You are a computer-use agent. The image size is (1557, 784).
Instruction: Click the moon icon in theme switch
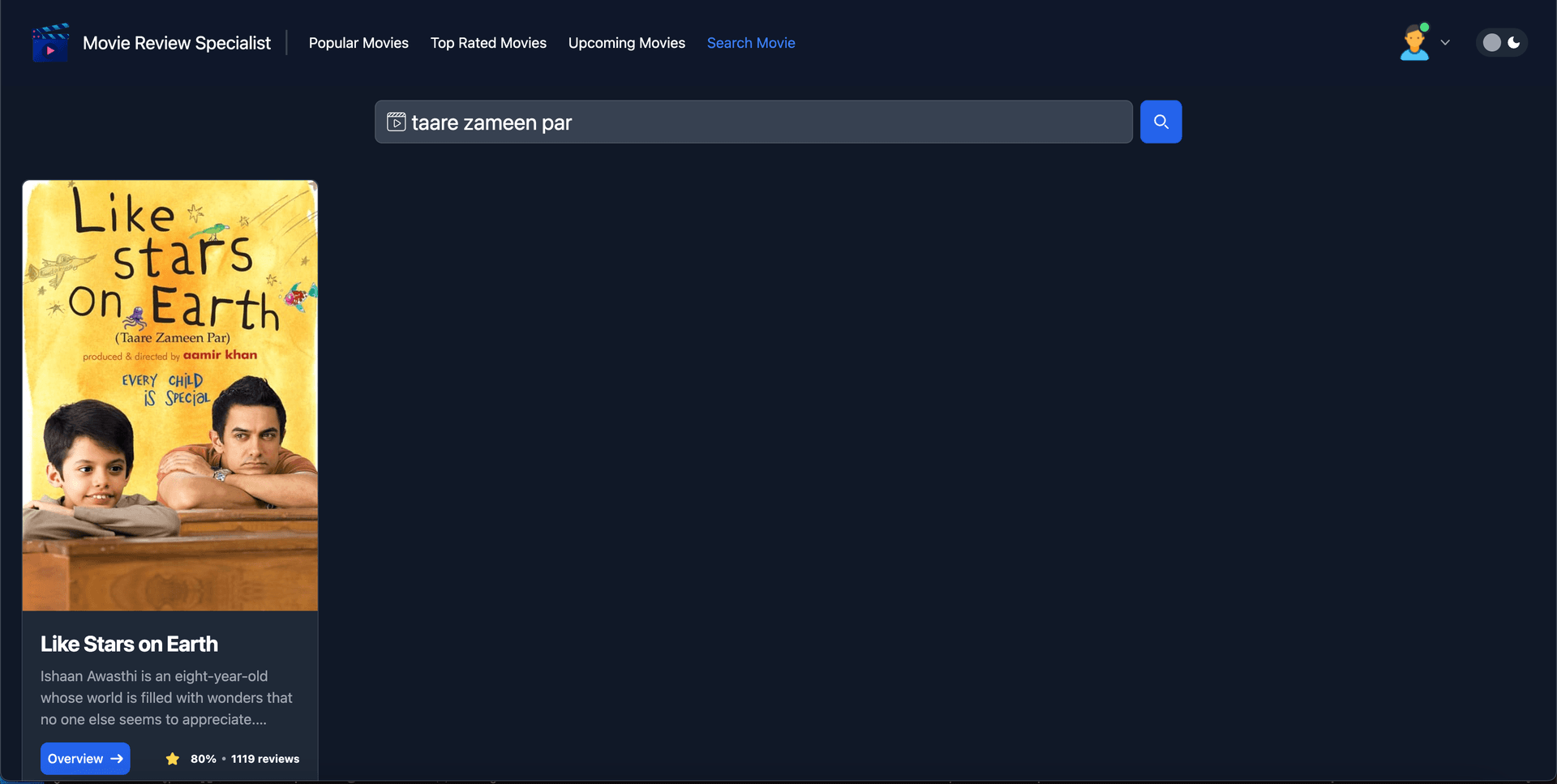coord(1514,42)
